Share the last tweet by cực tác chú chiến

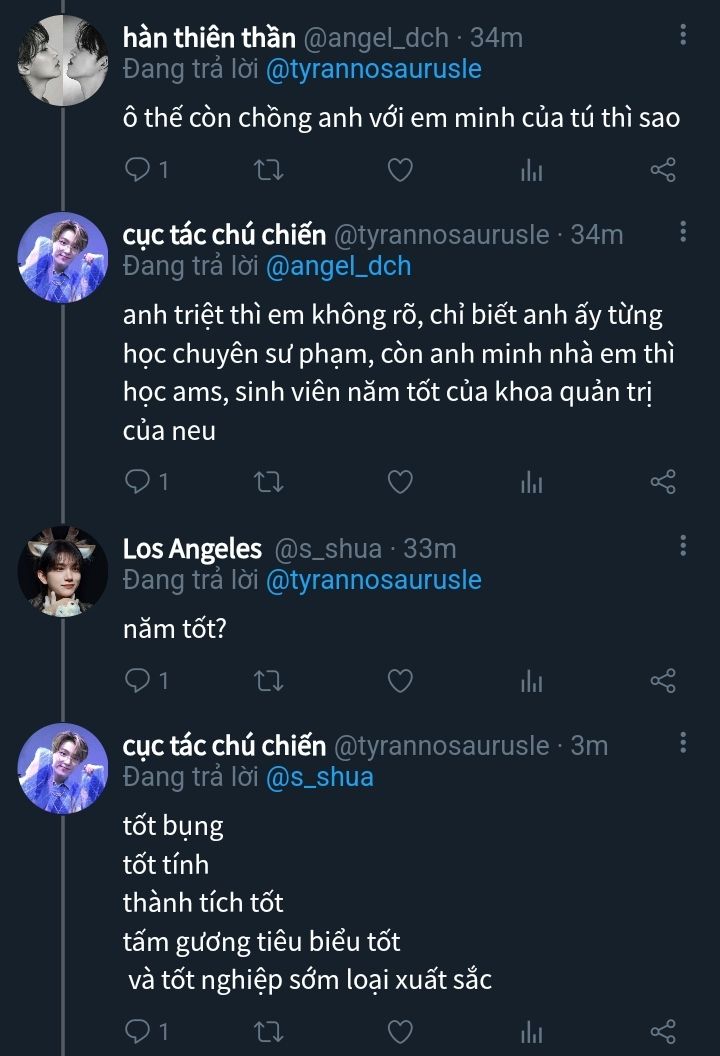coord(663,1030)
